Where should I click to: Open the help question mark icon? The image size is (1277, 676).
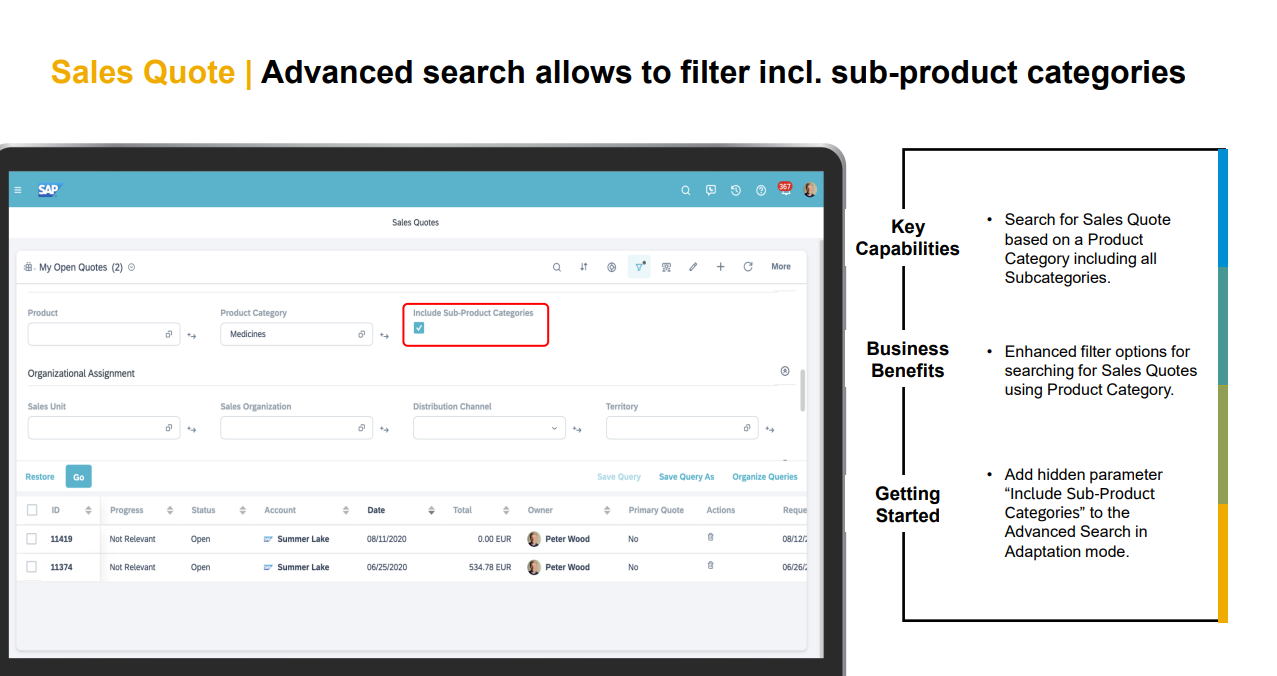pos(761,190)
